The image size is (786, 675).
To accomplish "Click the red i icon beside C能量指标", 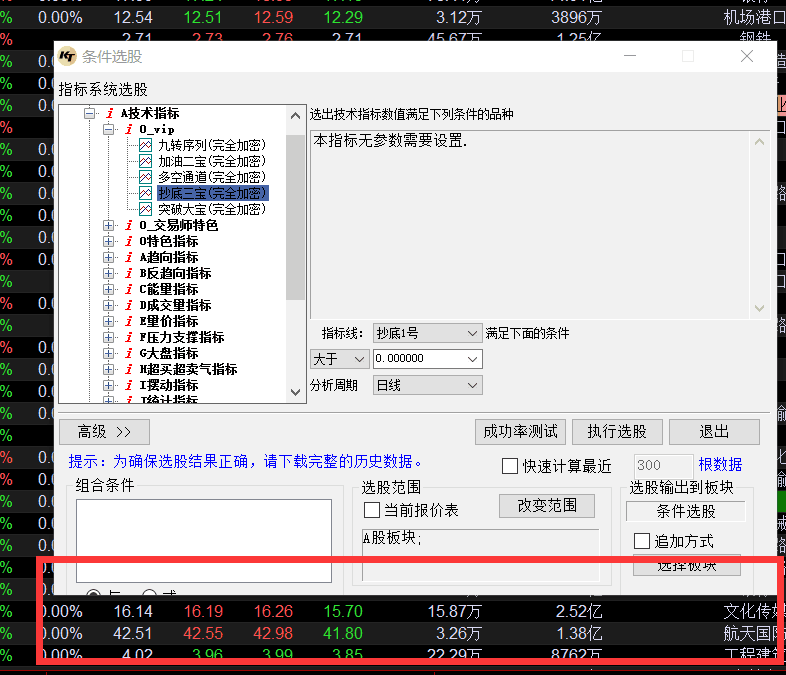I will coord(129,290).
